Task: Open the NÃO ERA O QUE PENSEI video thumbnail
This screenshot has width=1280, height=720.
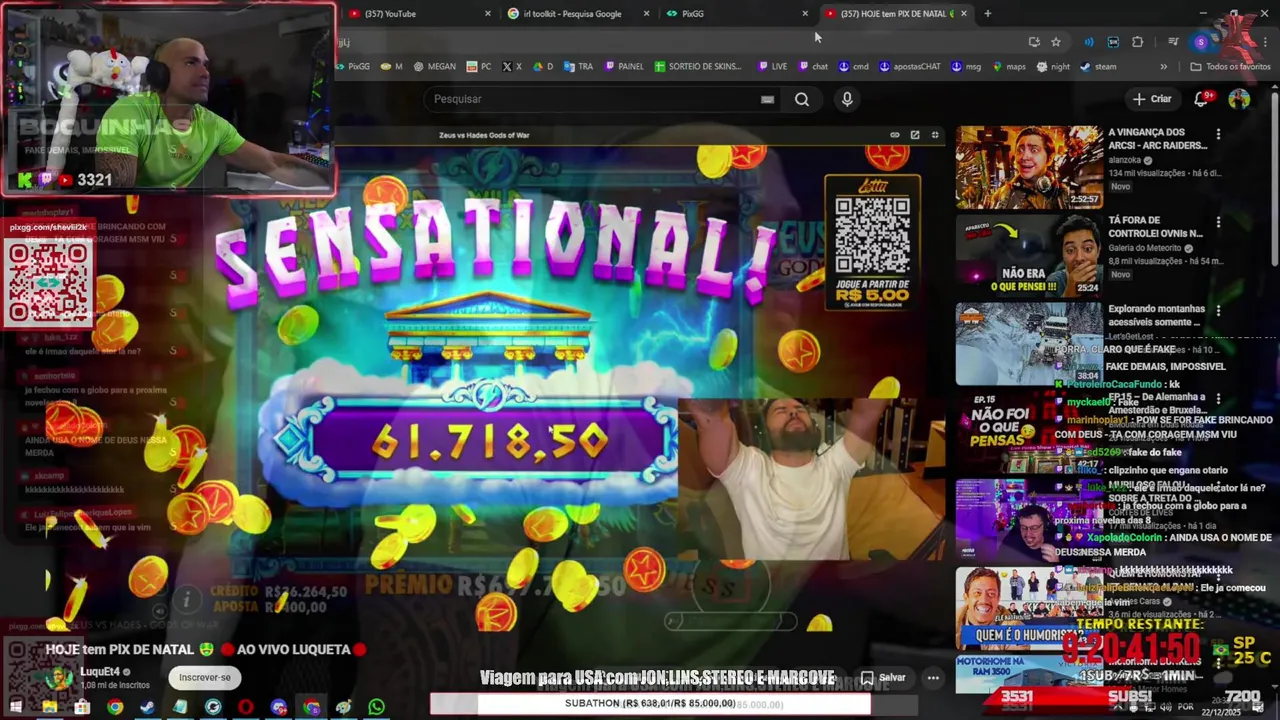Action: point(1029,255)
